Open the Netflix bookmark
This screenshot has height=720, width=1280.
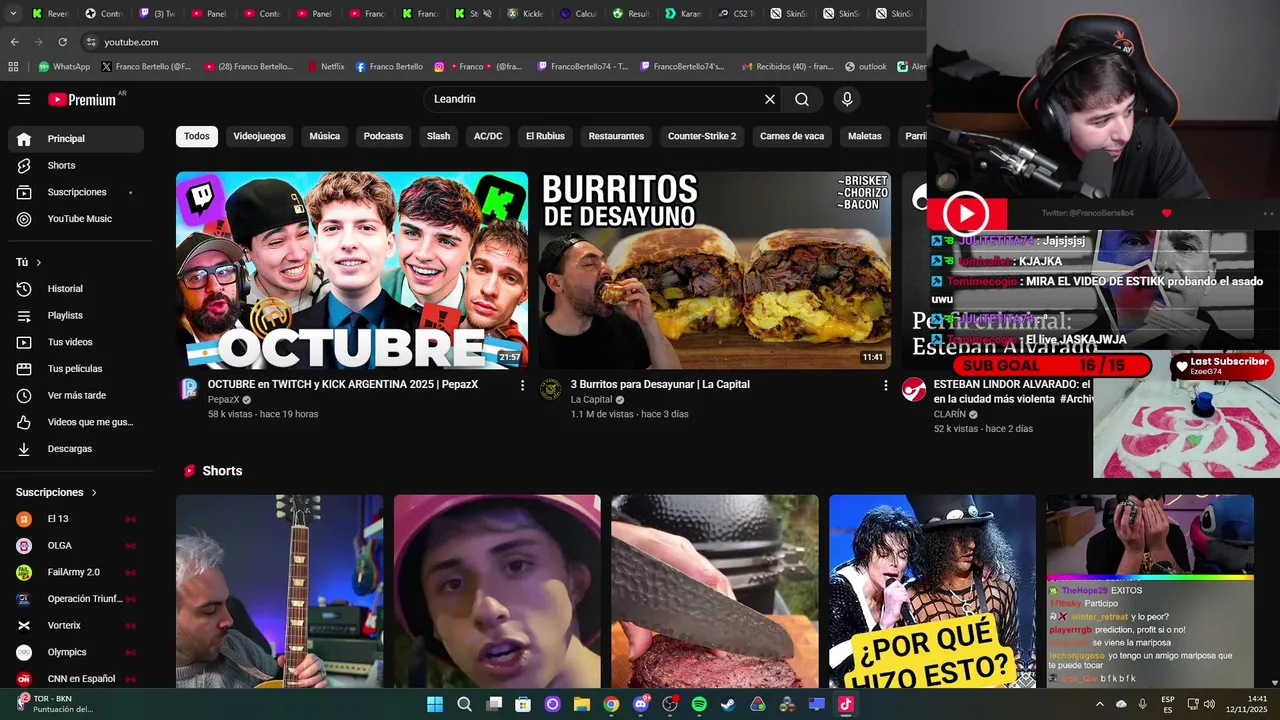325,67
